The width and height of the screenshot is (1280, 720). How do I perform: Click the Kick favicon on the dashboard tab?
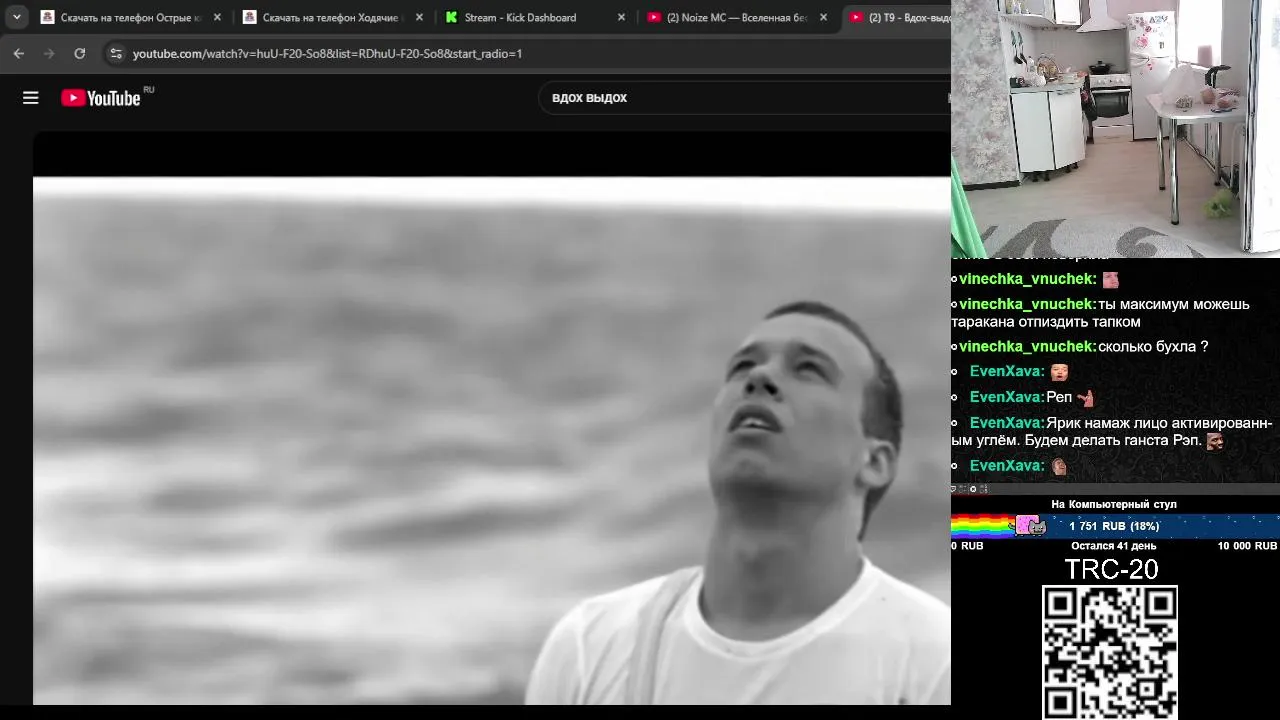[452, 17]
